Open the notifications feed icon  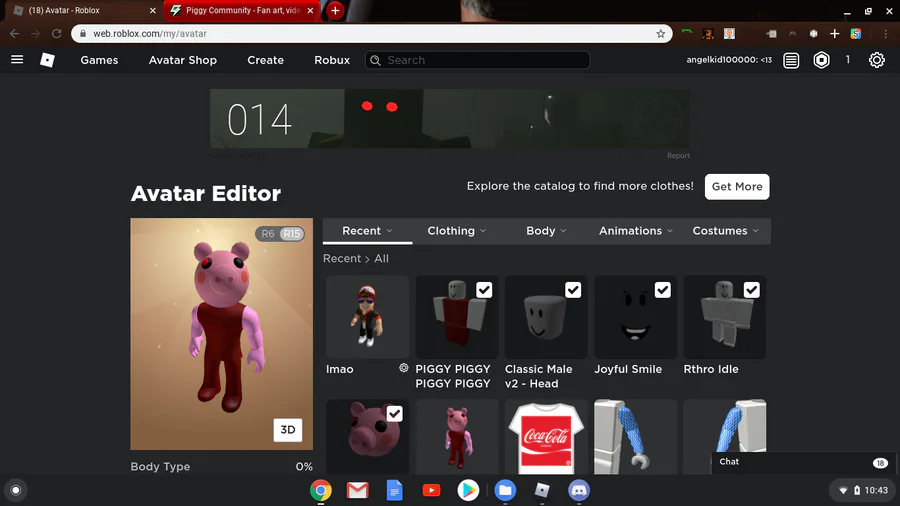tap(791, 60)
